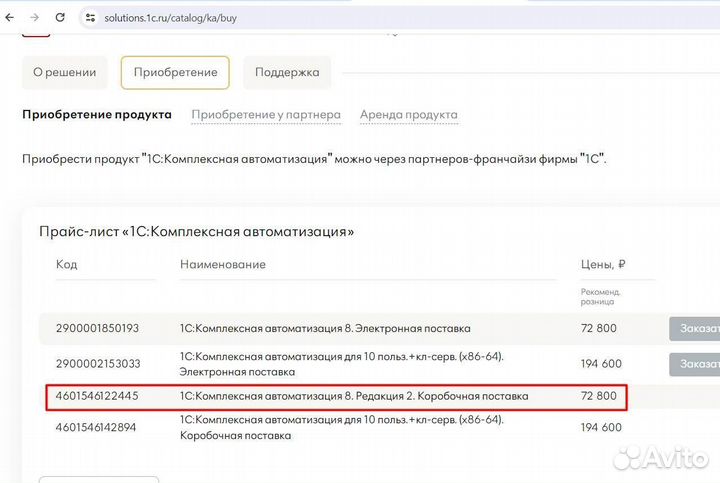Select the 72 800 price in the 4601546122445 row
This screenshot has height=483, width=720.
599,396
